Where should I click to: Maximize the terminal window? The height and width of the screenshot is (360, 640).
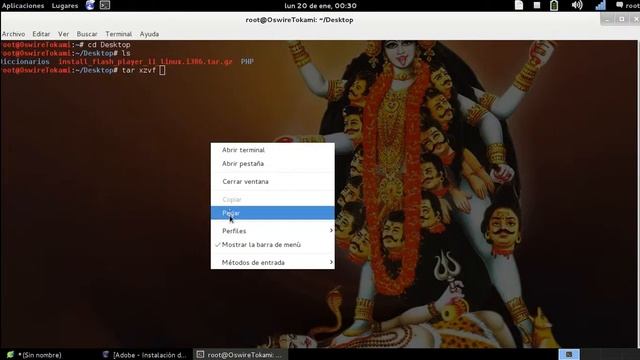pos(622,19)
